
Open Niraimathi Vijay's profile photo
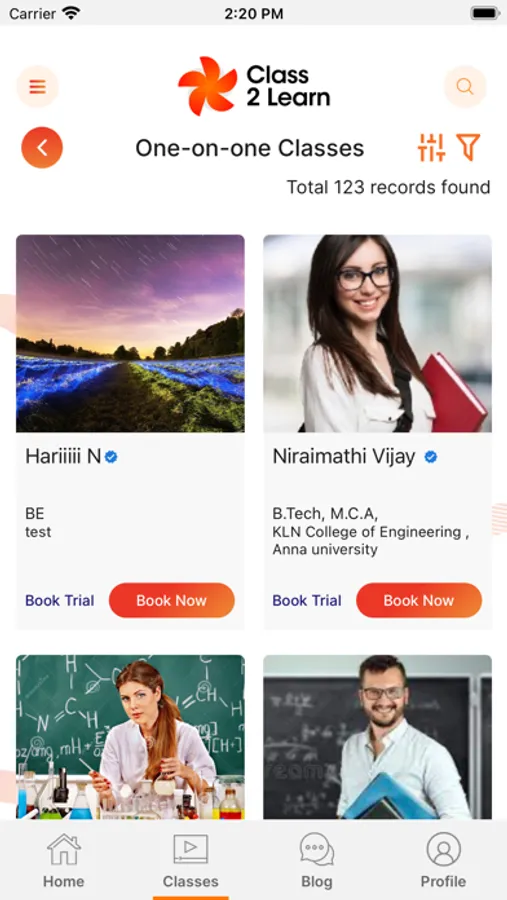[x=377, y=333]
